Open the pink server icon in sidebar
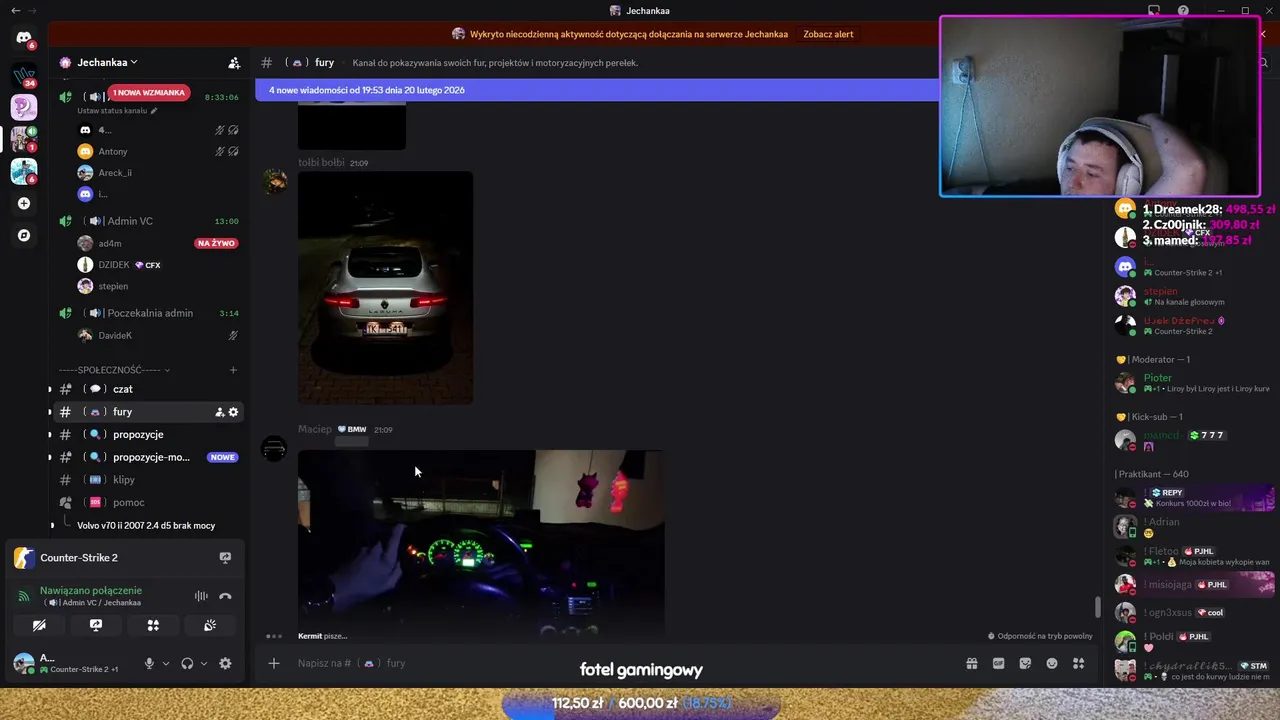Viewport: 1280px width, 720px height. (24, 106)
